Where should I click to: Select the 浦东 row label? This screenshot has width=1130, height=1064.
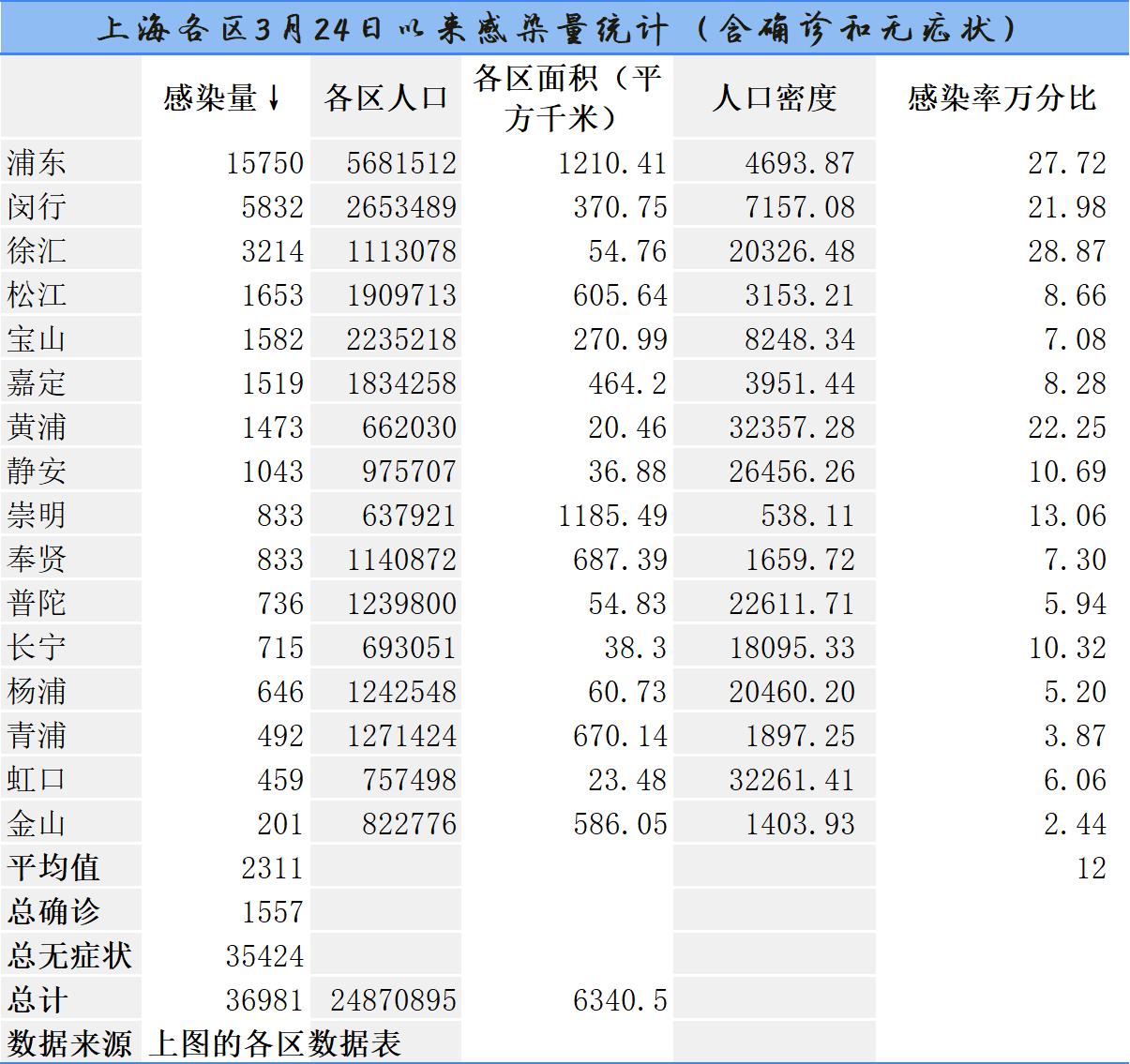37,163
